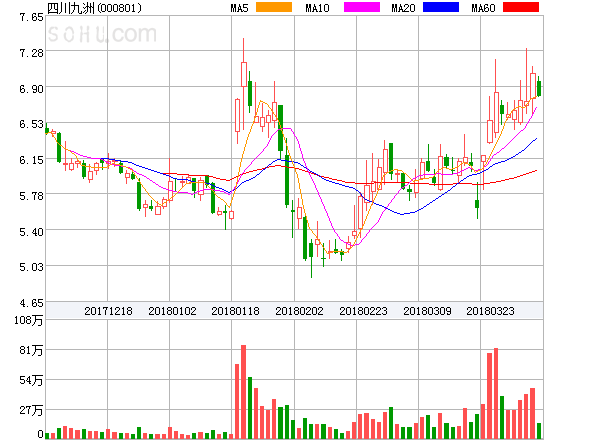600x440 pixels.
Task: Click the 4.65 price axis label
Action: [x=31, y=303]
